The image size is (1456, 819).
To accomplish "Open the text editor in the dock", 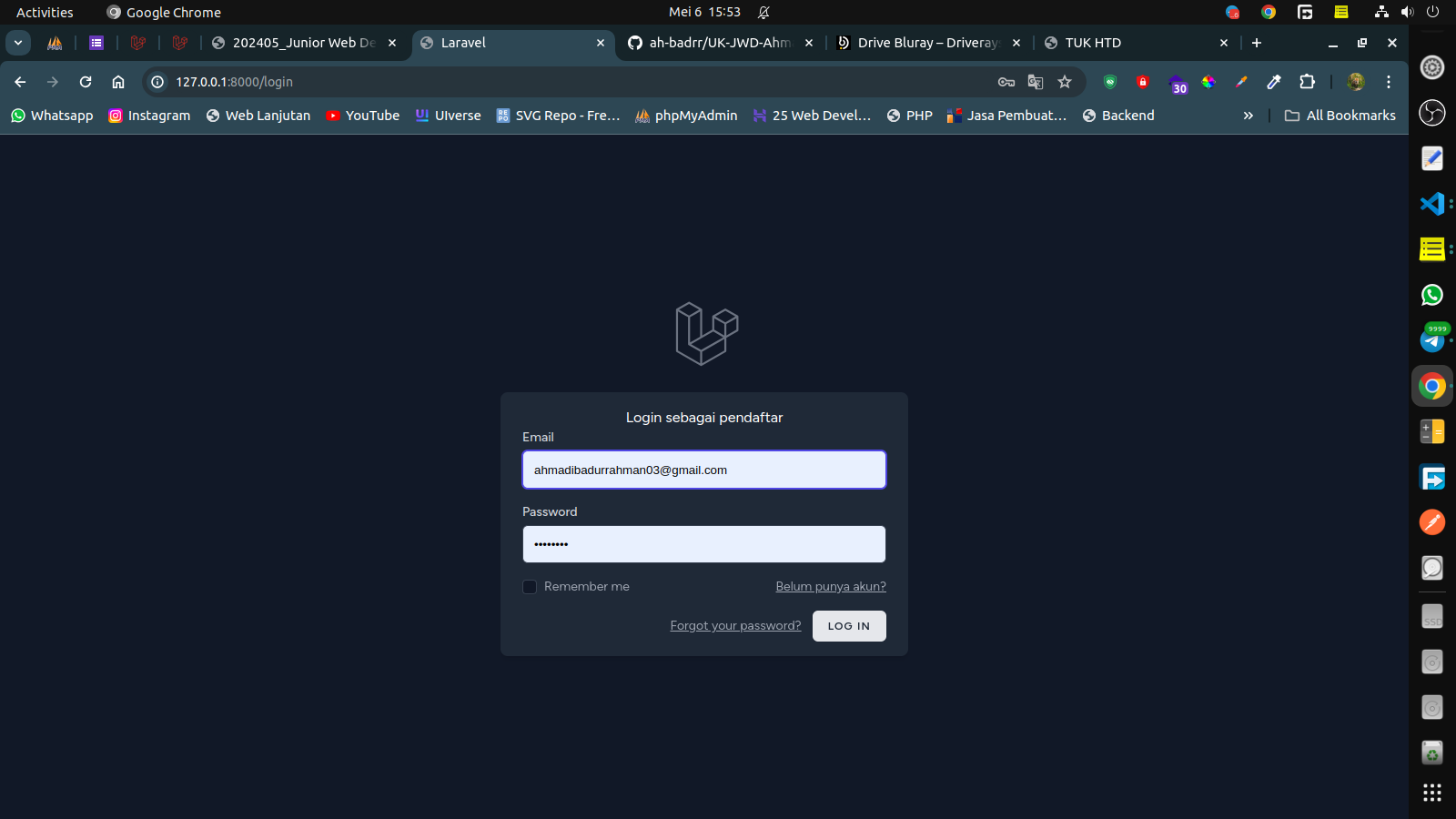I will point(1432,157).
